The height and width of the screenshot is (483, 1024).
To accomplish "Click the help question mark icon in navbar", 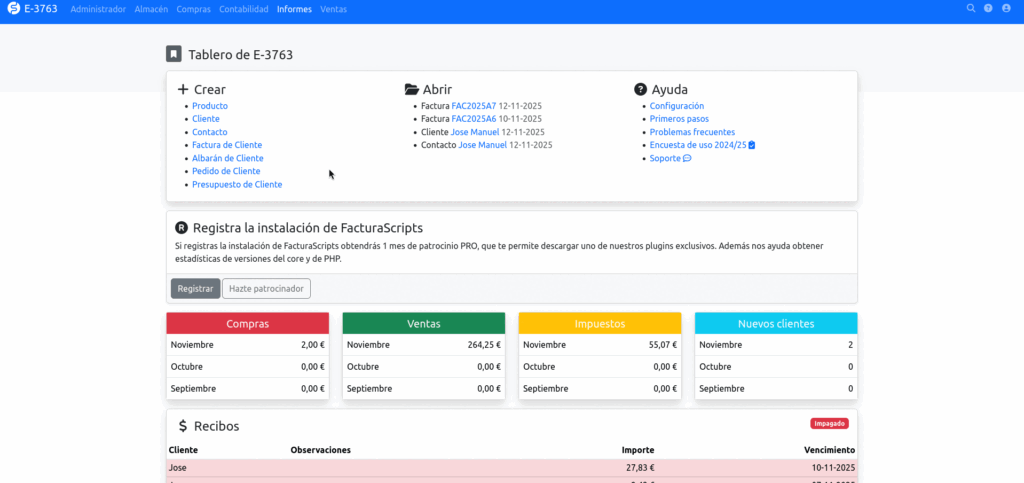I will point(988,8).
